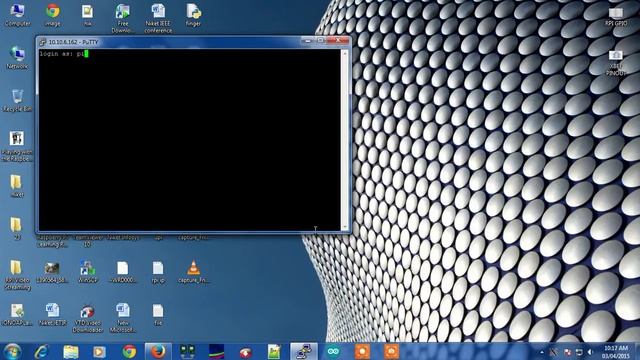
Task: Close the PuTTY window
Action: pyautogui.click(x=338, y=40)
